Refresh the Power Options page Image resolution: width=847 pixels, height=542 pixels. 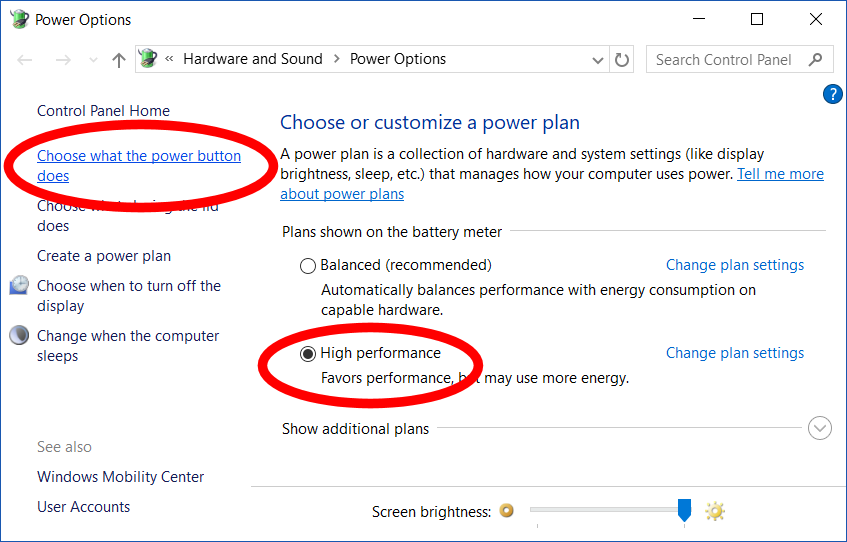pyautogui.click(x=622, y=60)
